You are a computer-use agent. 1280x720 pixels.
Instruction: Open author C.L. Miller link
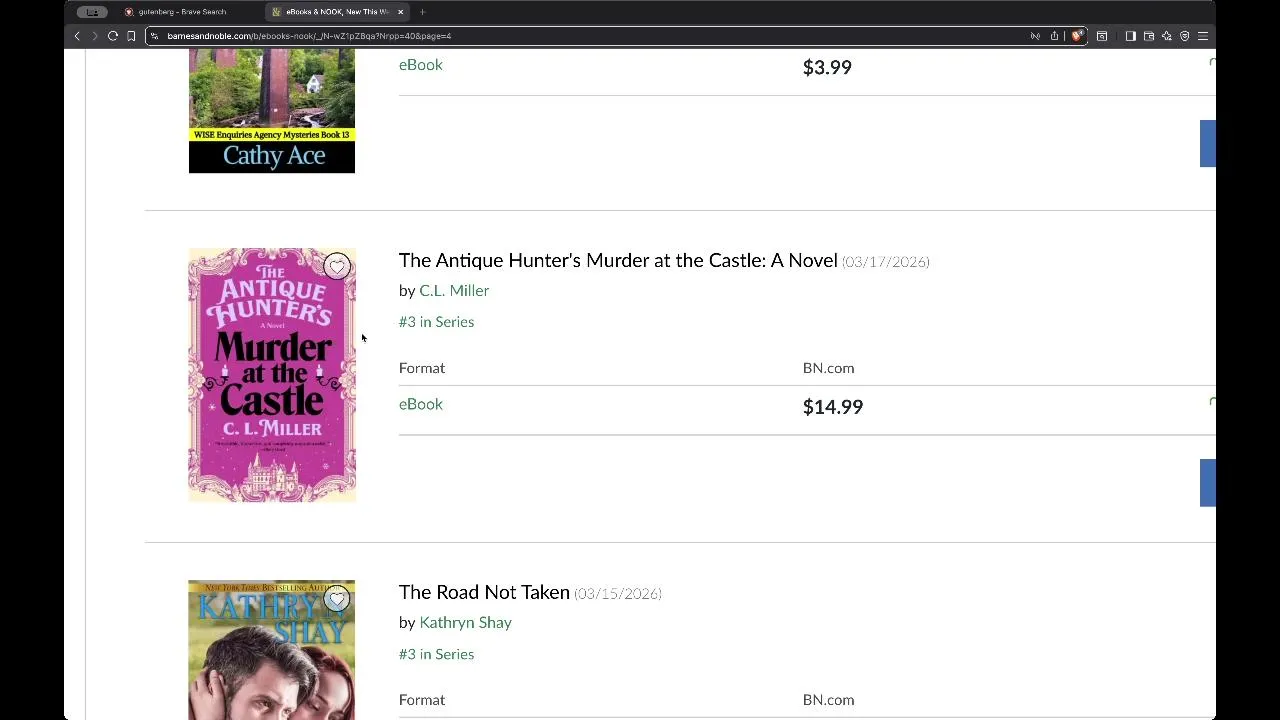click(454, 291)
